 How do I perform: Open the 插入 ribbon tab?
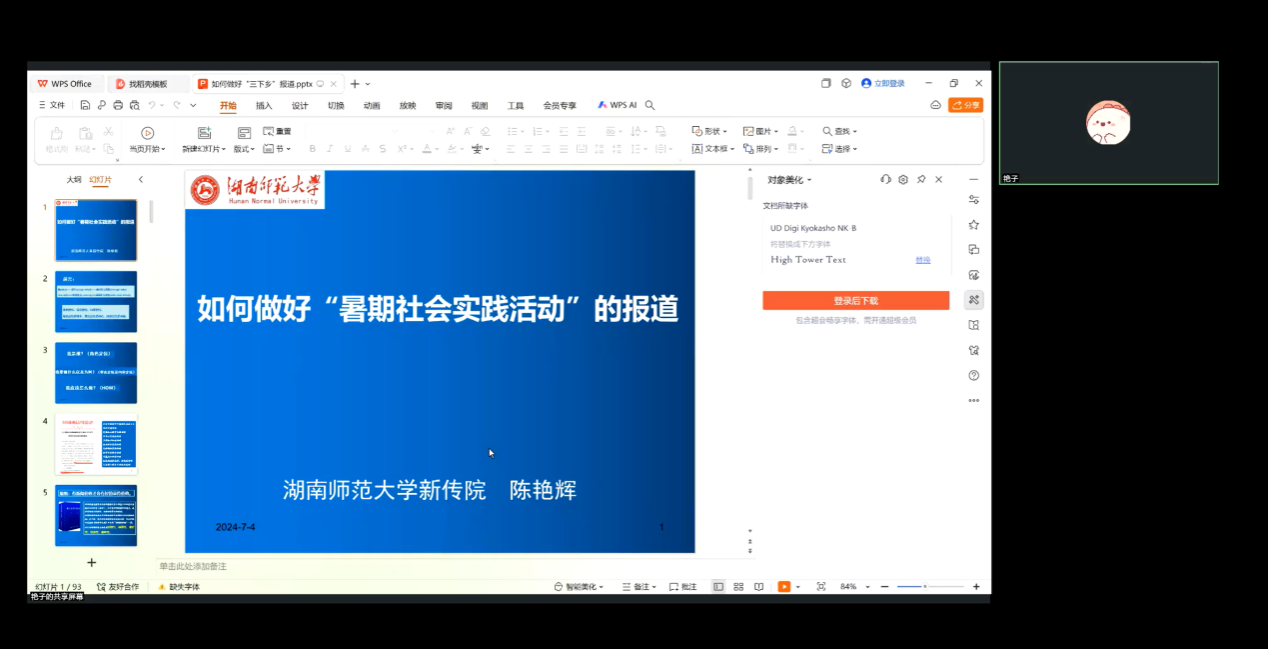(264, 105)
